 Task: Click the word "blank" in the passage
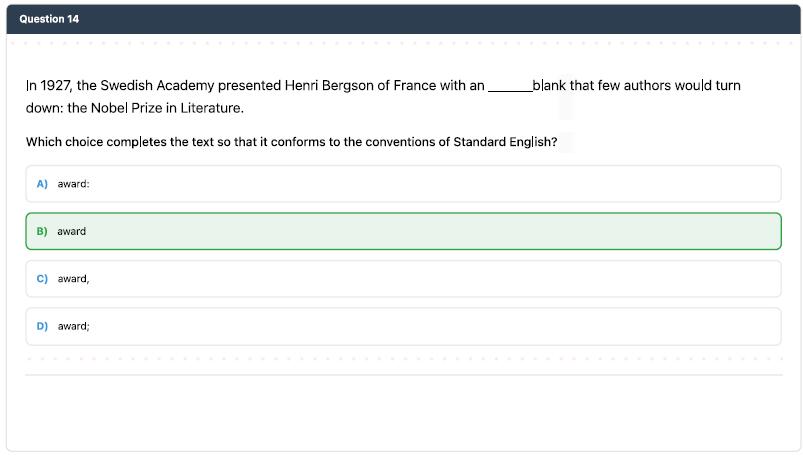point(549,86)
